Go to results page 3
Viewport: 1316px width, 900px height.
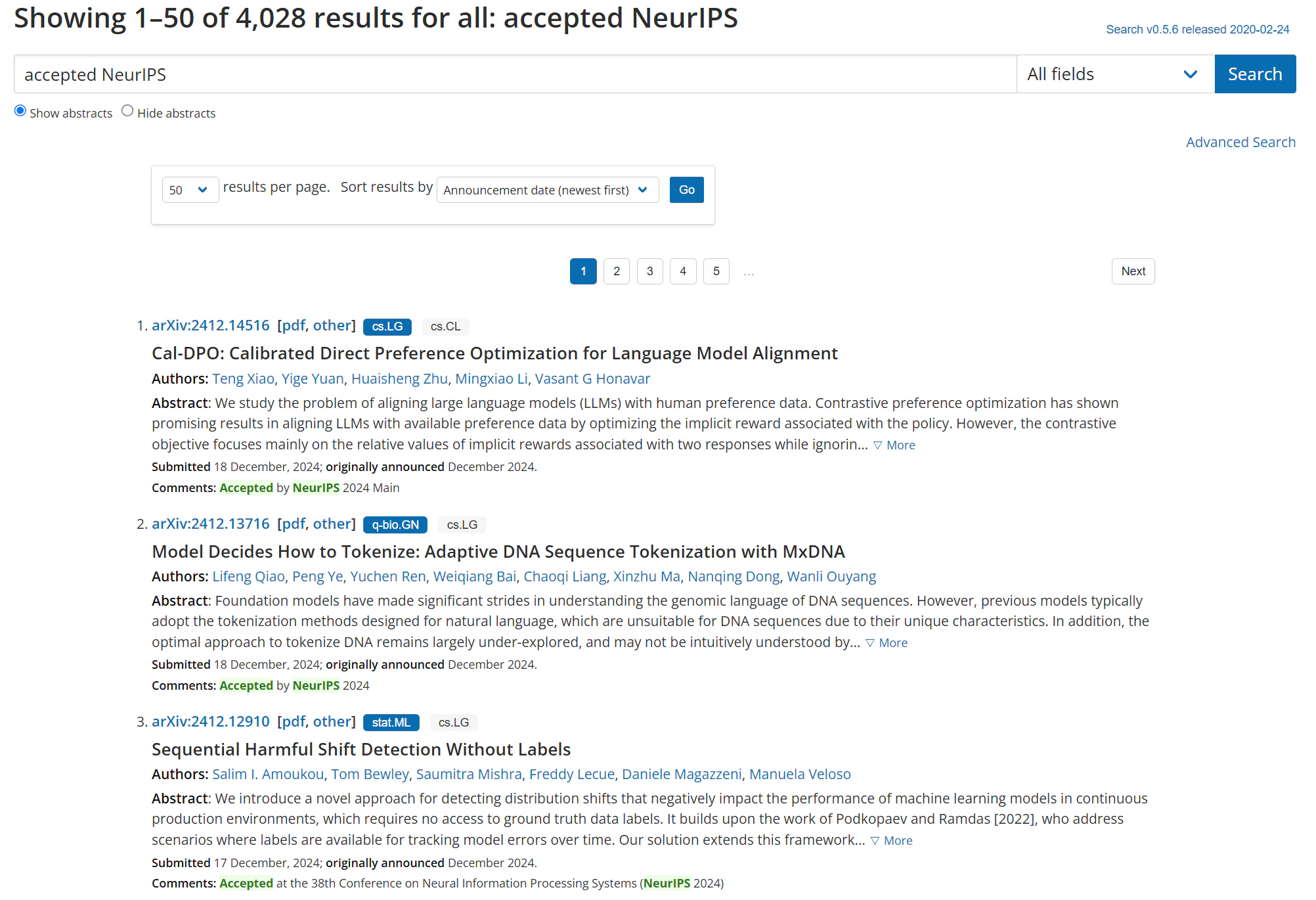[649, 271]
